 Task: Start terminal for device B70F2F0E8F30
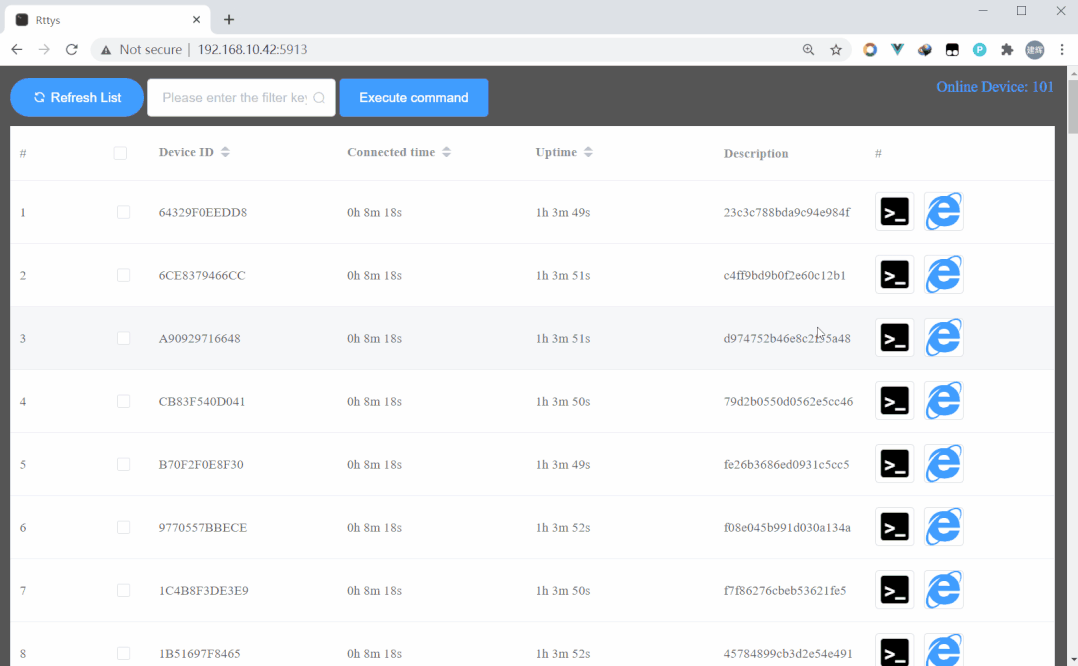click(x=893, y=463)
